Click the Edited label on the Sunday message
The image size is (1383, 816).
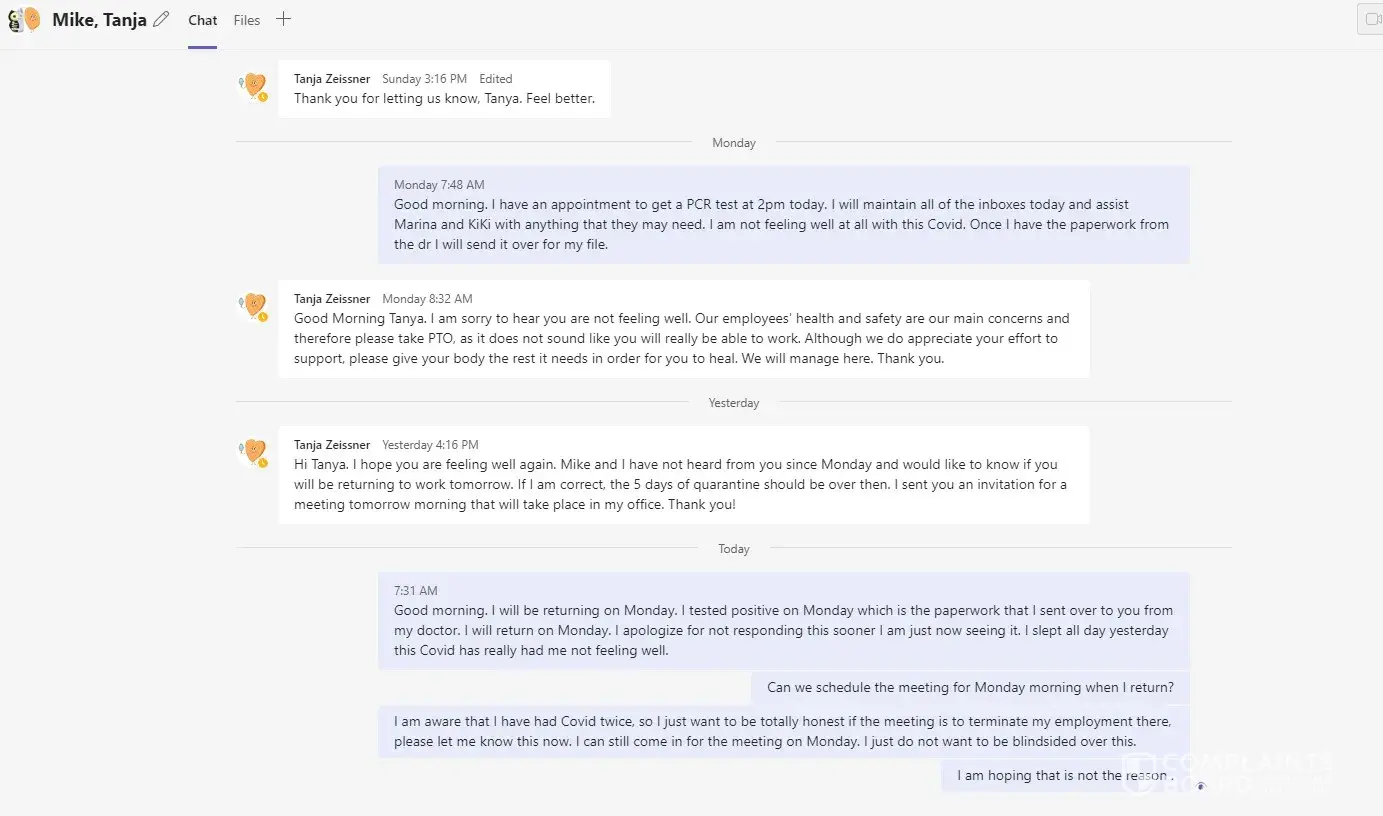coord(496,79)
